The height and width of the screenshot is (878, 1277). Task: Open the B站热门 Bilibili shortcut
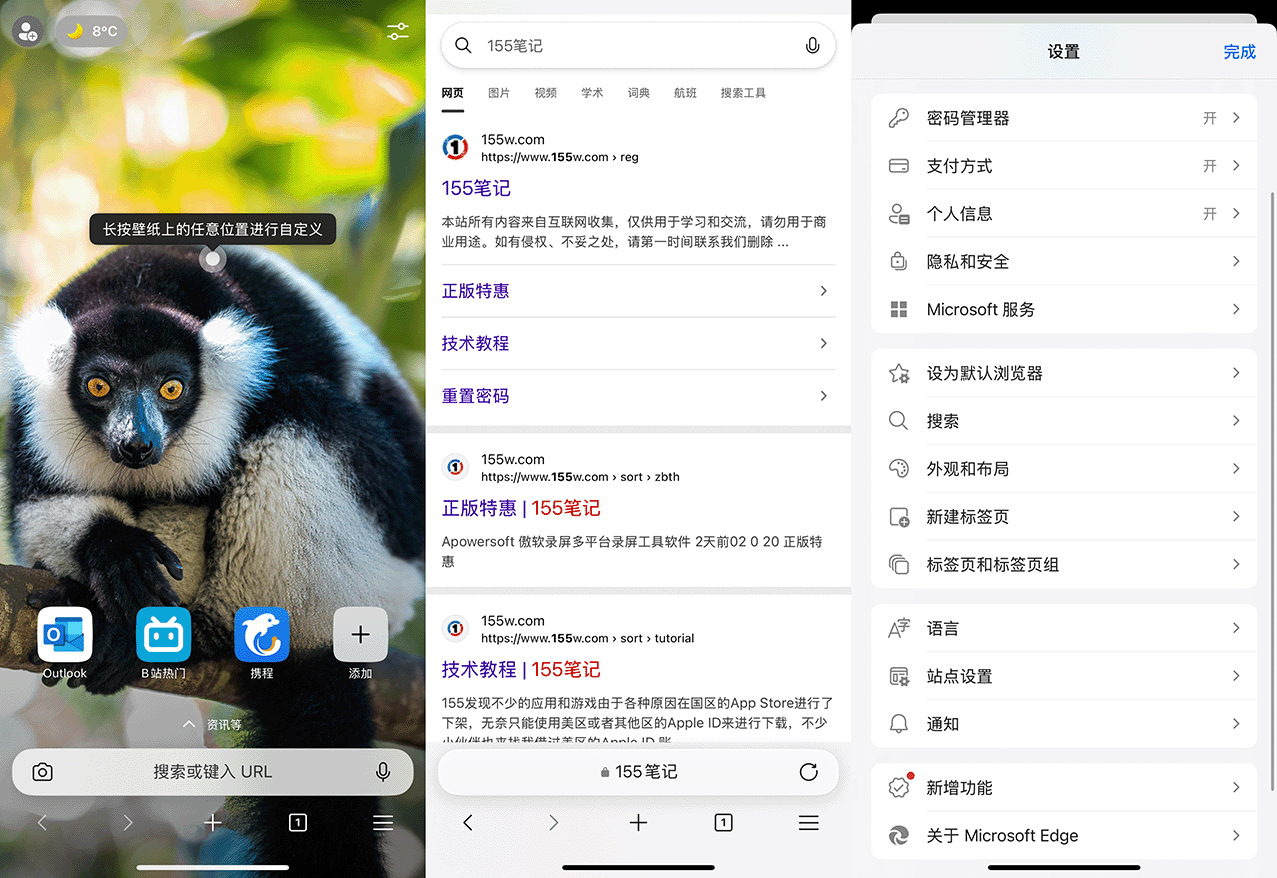pyautogui.click(x=163, y=635)
